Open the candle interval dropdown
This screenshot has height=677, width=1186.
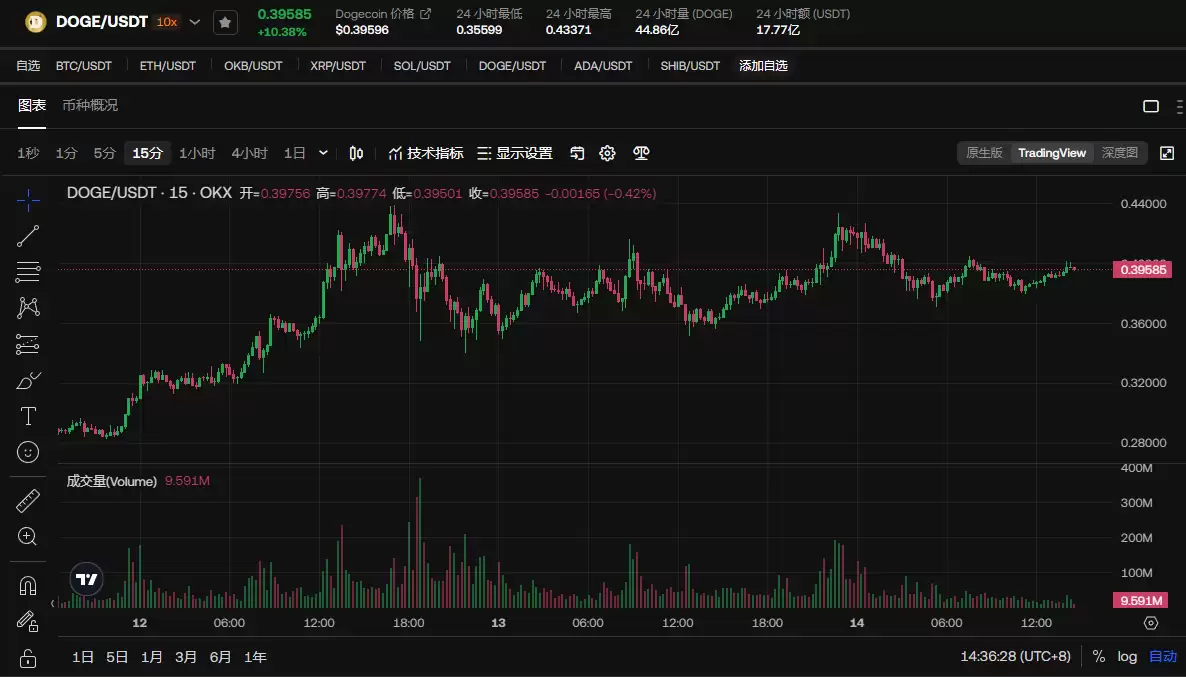click(323, 153)
